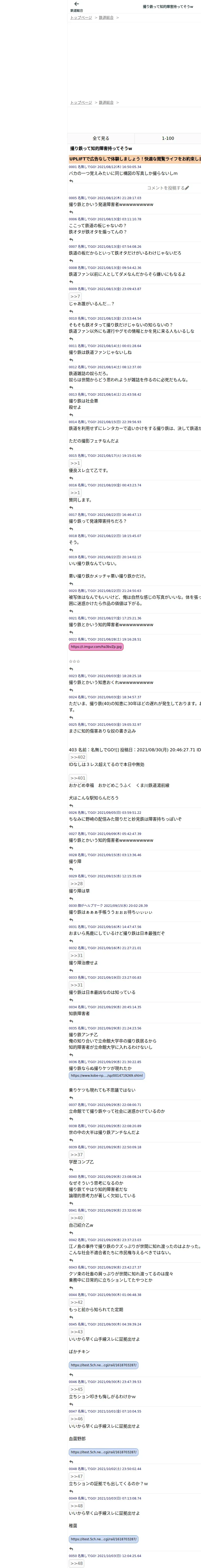201x1568 pixels.
Task: Reply to post 0008 with its arrow icon
Action: coord(71,282)
